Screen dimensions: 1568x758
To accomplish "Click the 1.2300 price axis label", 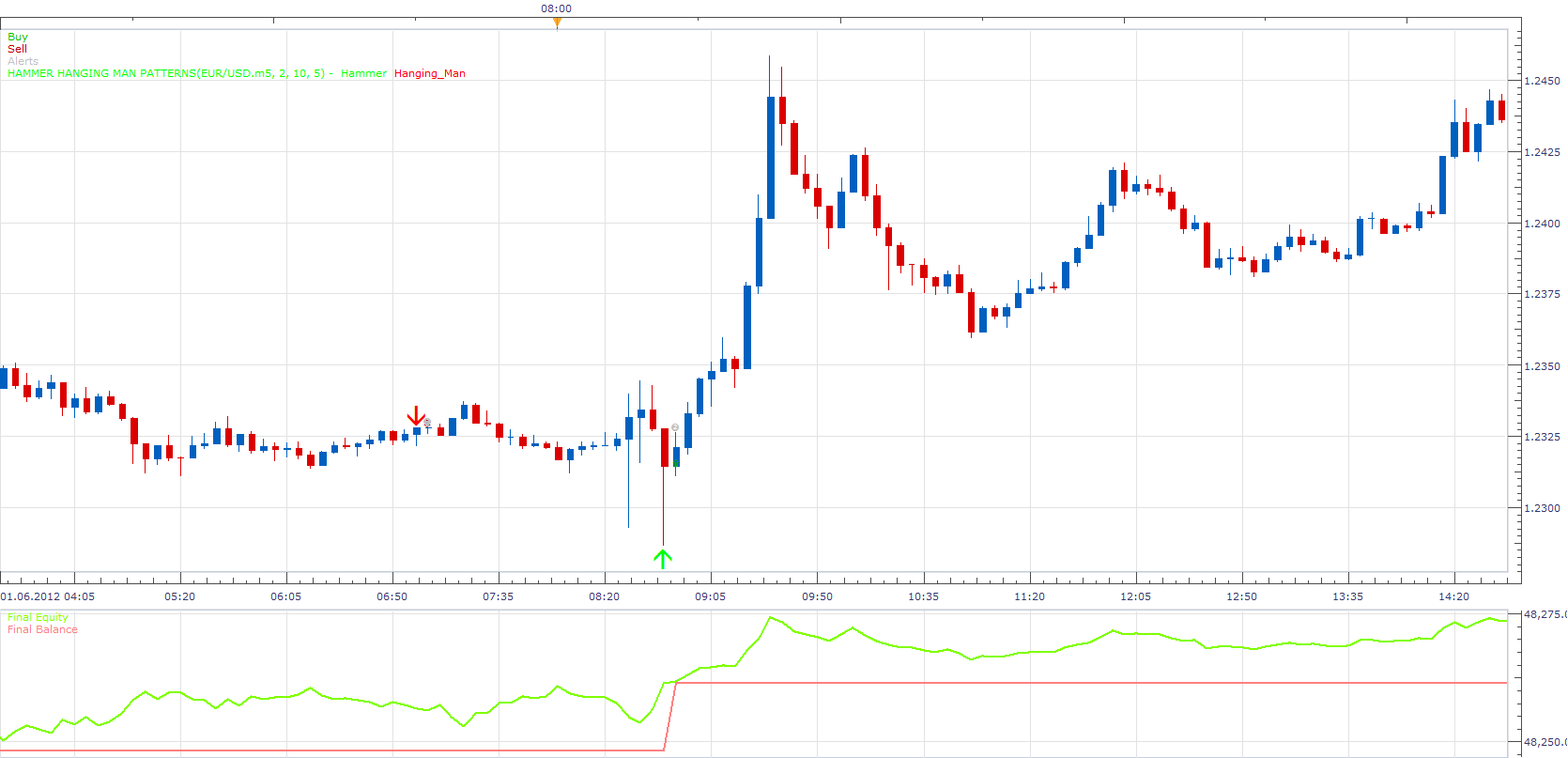I will [x=1542, y=508].
